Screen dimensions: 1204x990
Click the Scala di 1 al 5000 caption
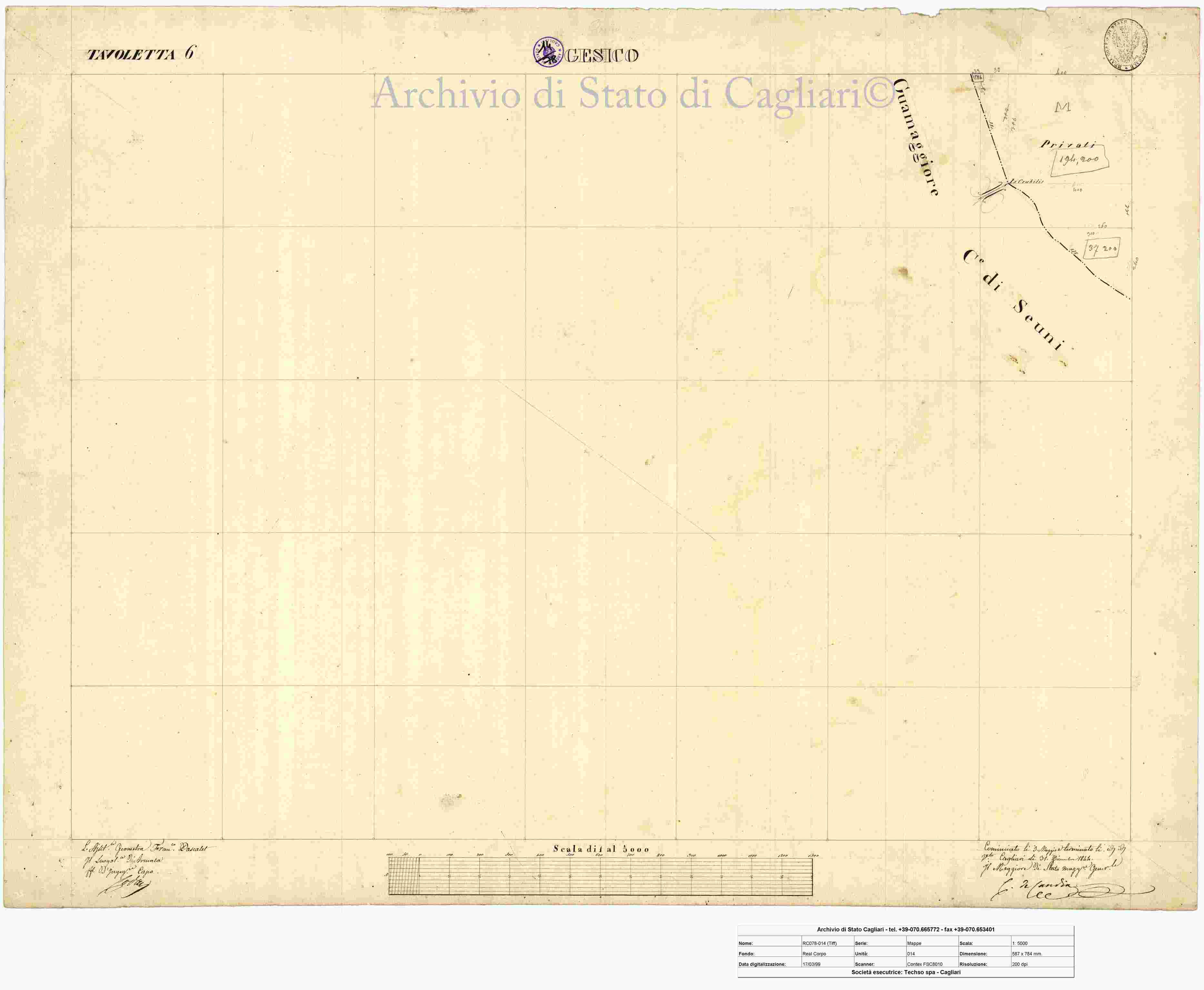pyautogui.click(x=601, y=849)
